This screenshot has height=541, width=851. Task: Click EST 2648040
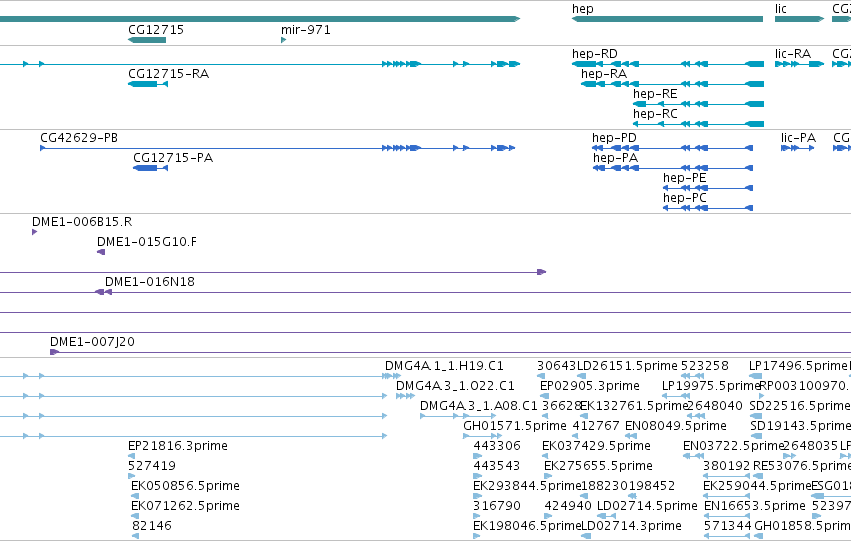point(715,406)
